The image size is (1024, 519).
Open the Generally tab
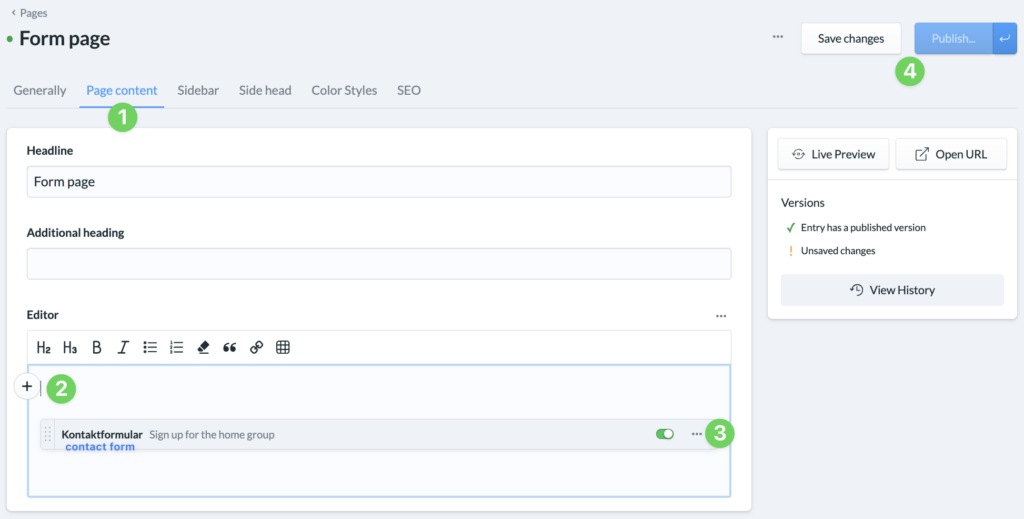click(x=40, y=90)
